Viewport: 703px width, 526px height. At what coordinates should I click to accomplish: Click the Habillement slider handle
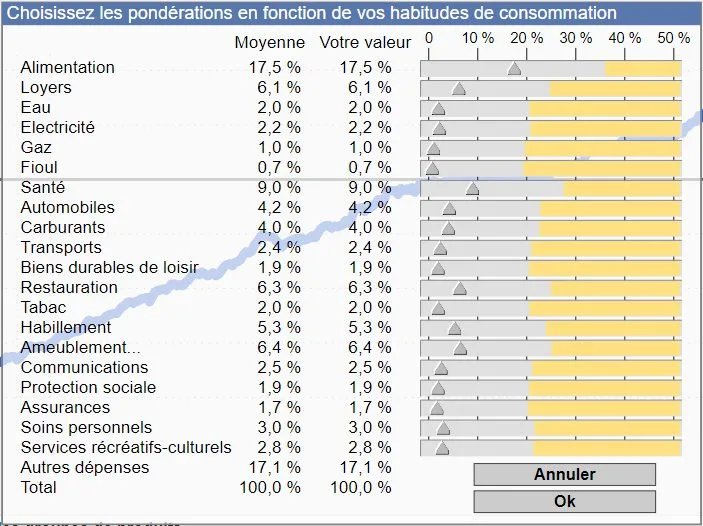[x=455, y=329]
